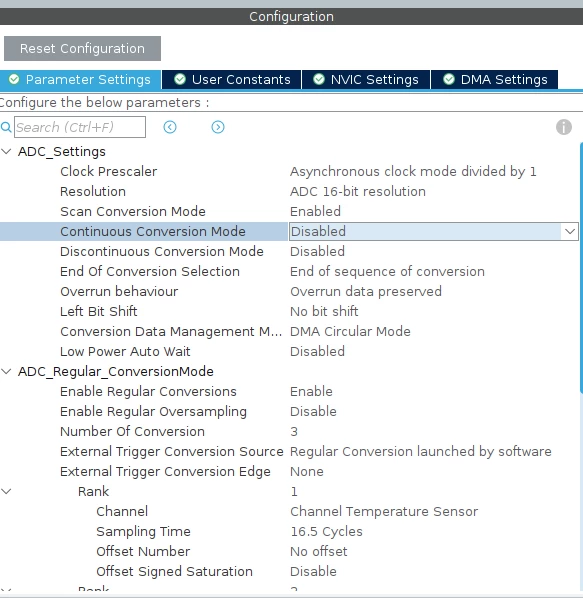The image size is (583, 598).
Task: Select the Continuous Conversion Mode row label
Action: coord(153,231)
